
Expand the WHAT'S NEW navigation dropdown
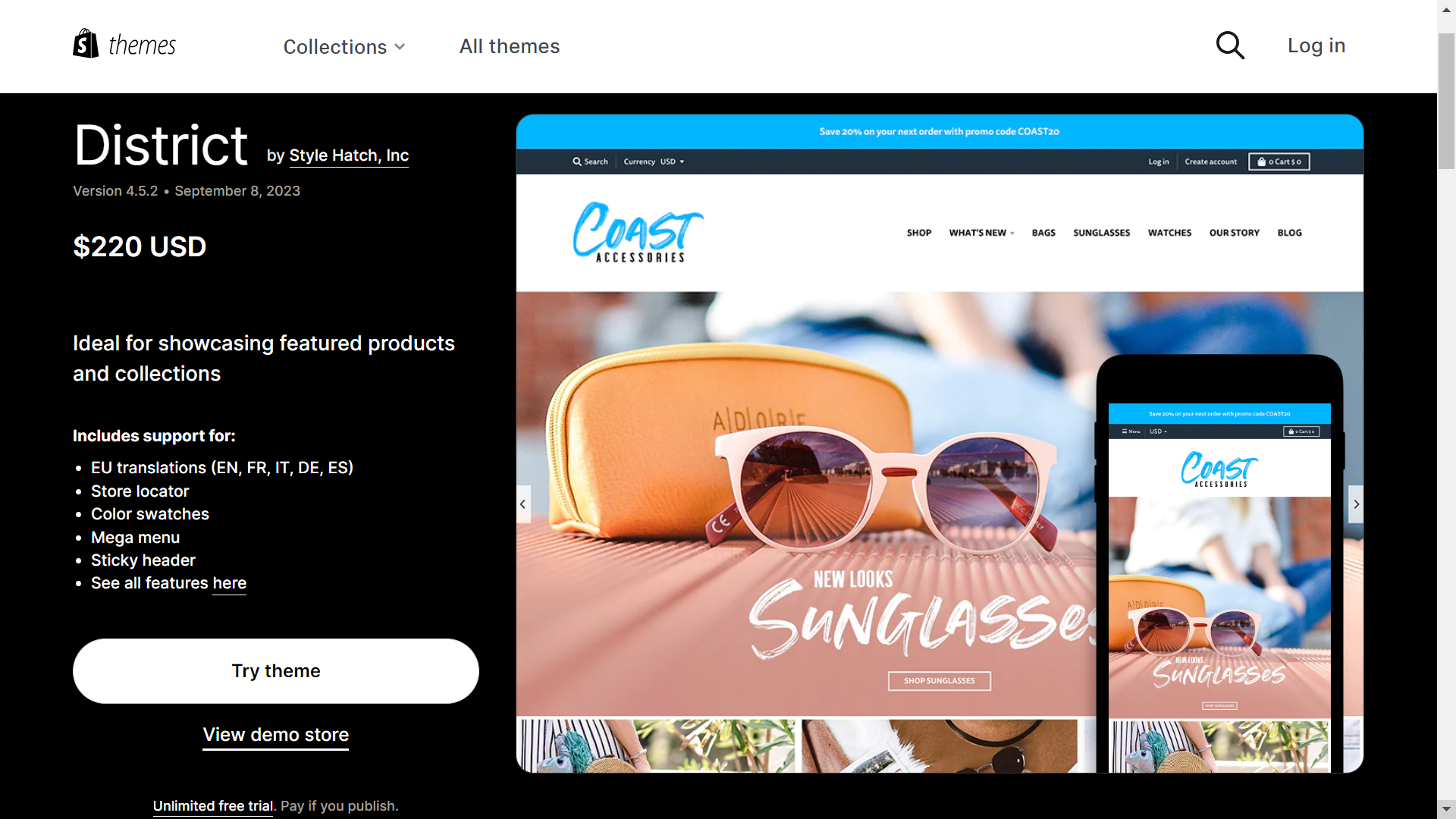tap(981, 232)
